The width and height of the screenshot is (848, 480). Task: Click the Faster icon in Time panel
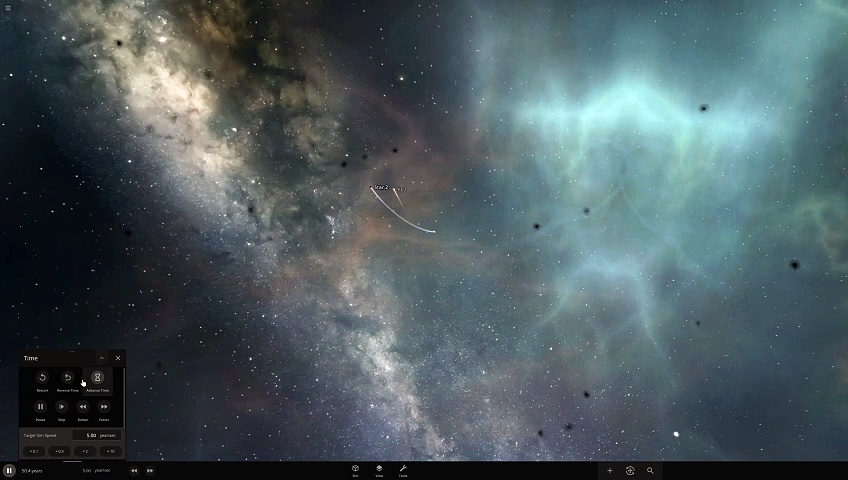point(104,407)
